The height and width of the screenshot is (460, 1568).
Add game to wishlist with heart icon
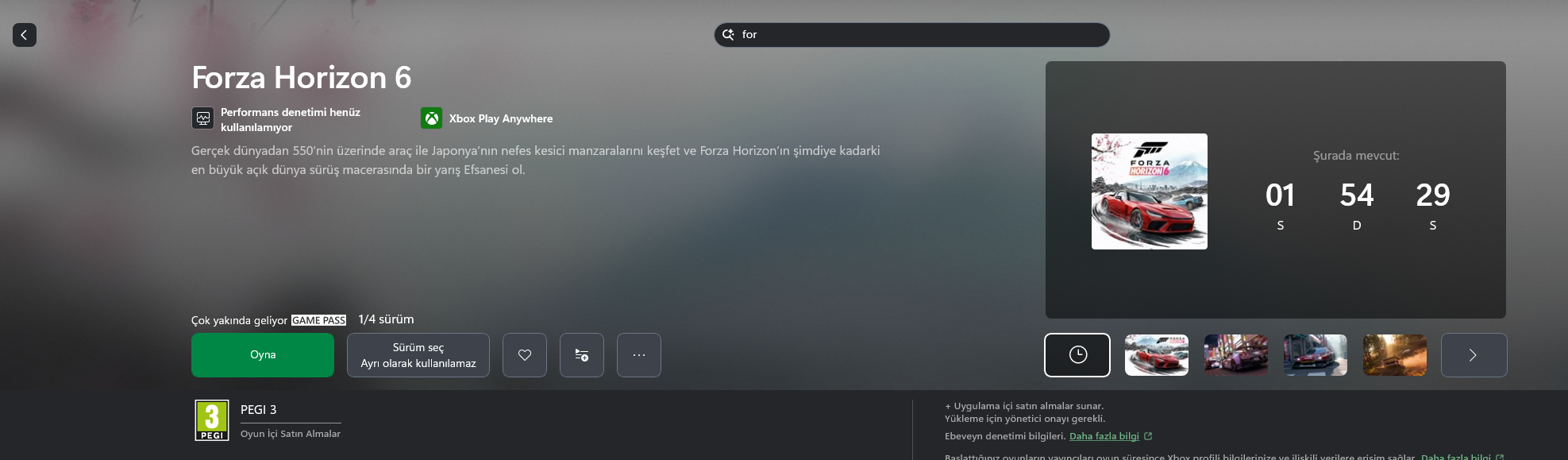(x=525, y=355)
